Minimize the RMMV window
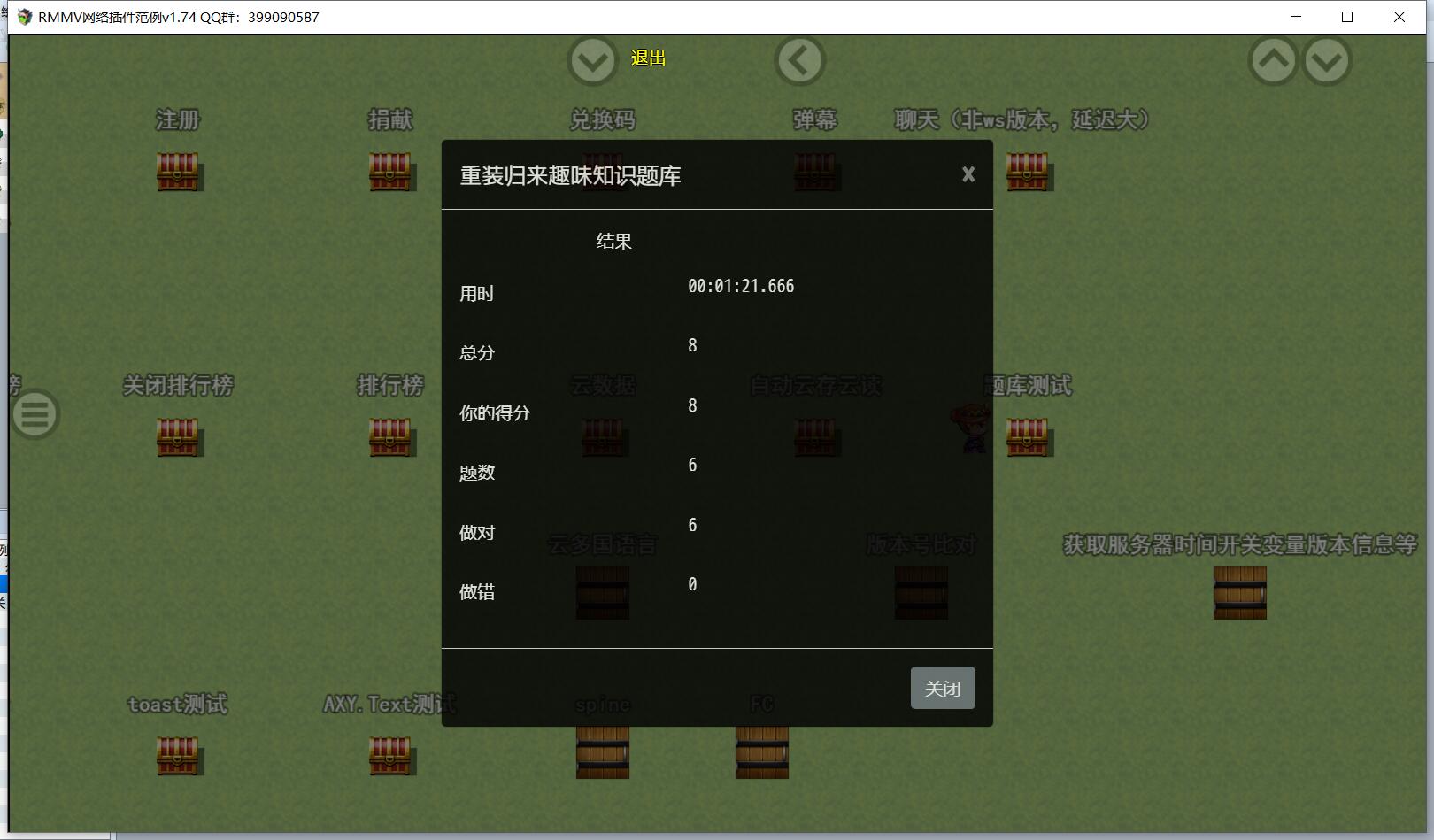 pos(1296,17)
